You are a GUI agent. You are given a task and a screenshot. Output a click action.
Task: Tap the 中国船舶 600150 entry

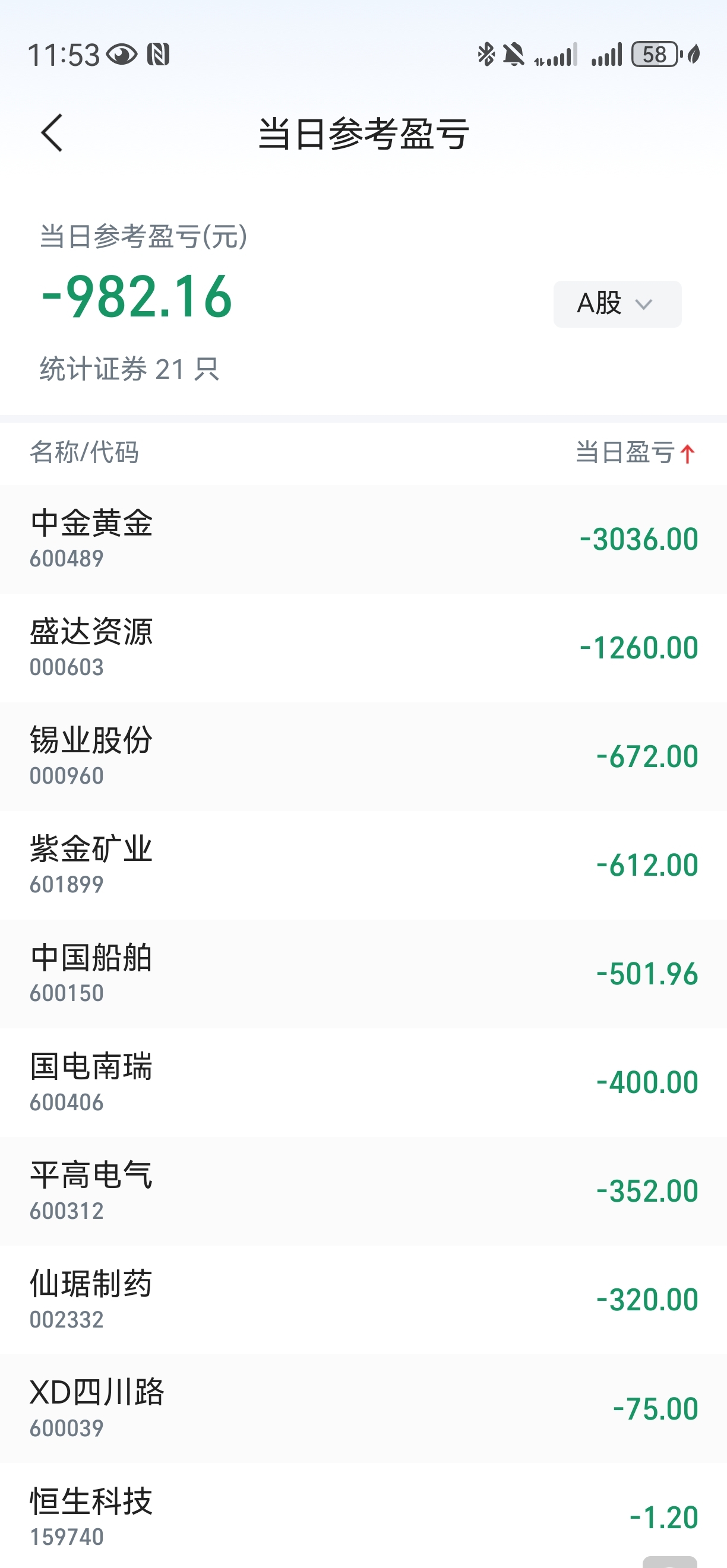pos(363,974)
